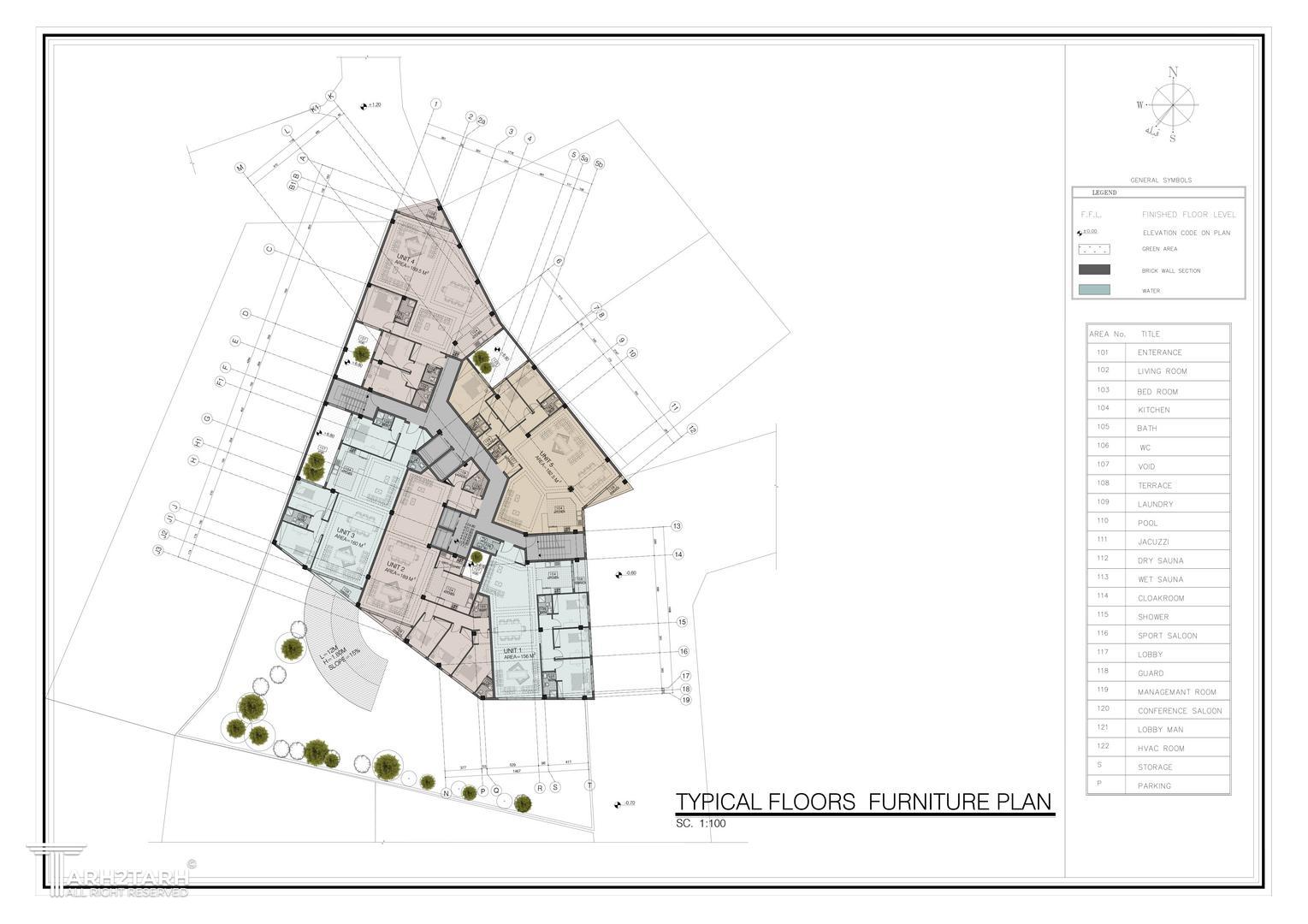Screen dimensions: 1308x924
Task: Pick the Water color swatch in legend
Action: [1094, 290]
